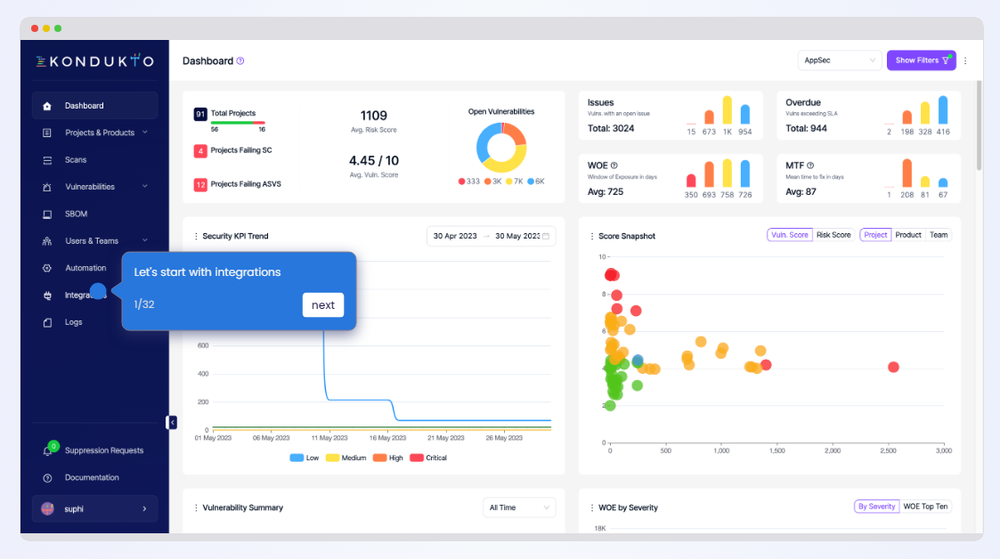Click the date range calendar icon

pyautogui.click(x=546, y=236)
